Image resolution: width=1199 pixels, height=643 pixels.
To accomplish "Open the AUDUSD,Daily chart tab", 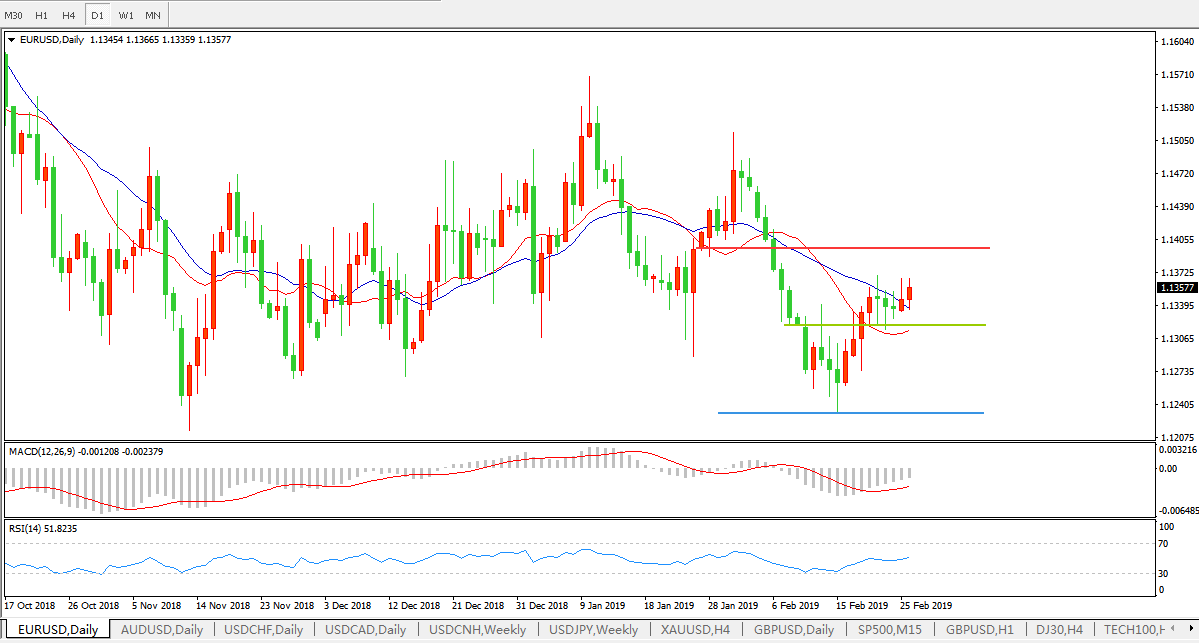I will point(161,630).
